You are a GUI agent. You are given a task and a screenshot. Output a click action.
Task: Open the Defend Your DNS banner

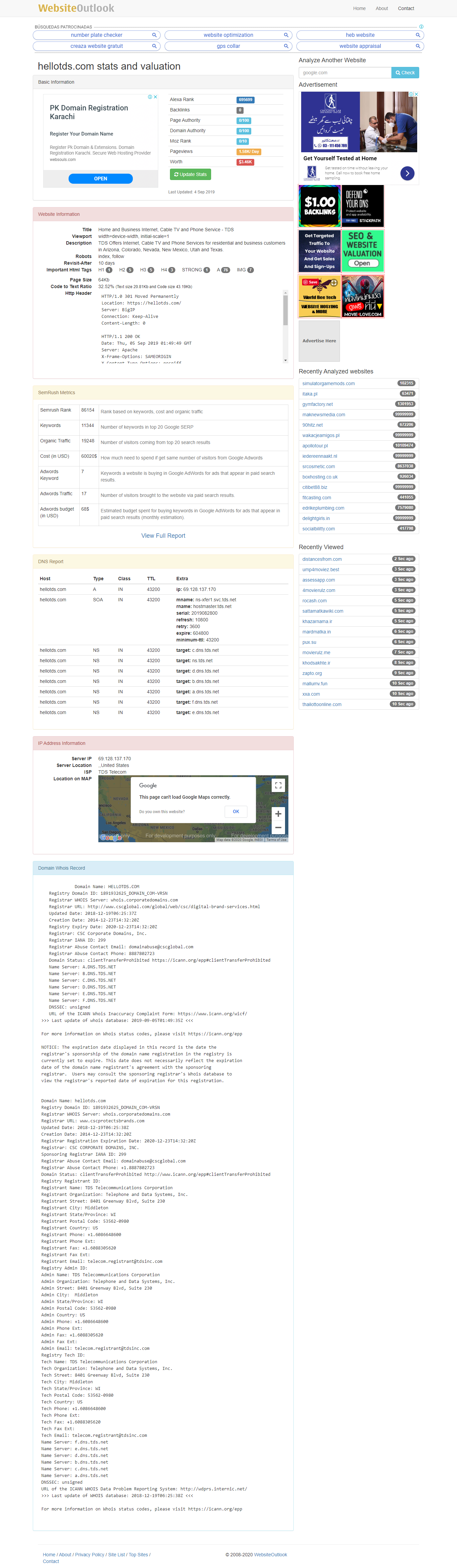(x=363, y=206)
